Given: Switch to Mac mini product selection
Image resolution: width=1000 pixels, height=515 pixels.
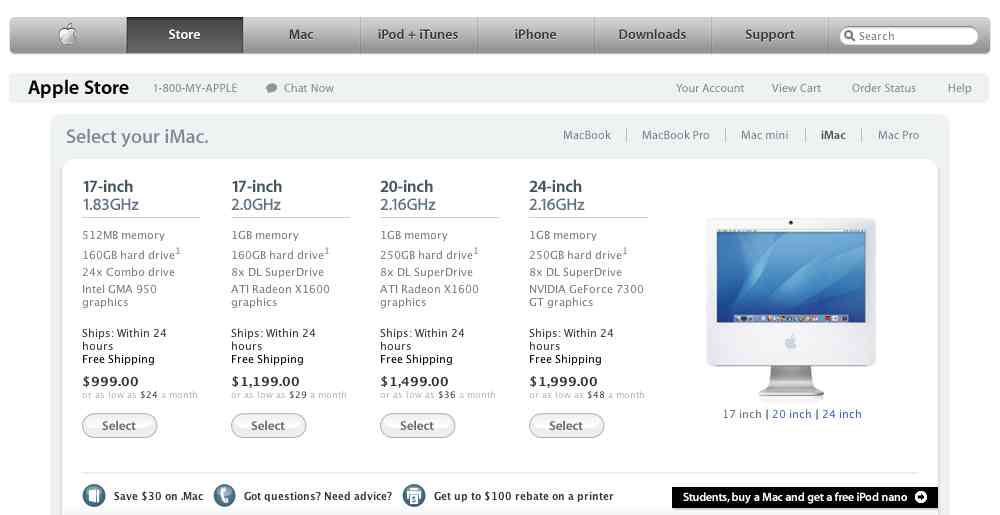Looking at the screenshot, I should pyautogui.click(x=764, y=135).
